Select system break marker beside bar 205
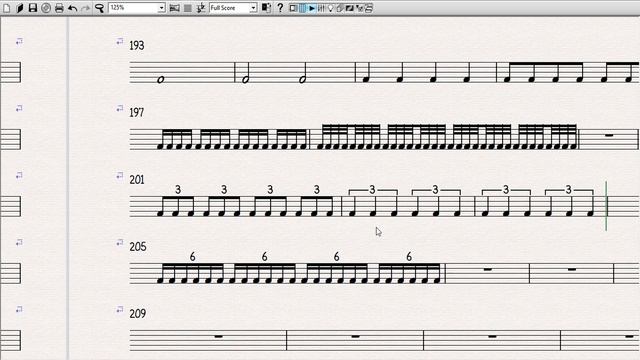The width and height of the screenshot is (640, 360). pyautogui.click(x=120, y=242)
